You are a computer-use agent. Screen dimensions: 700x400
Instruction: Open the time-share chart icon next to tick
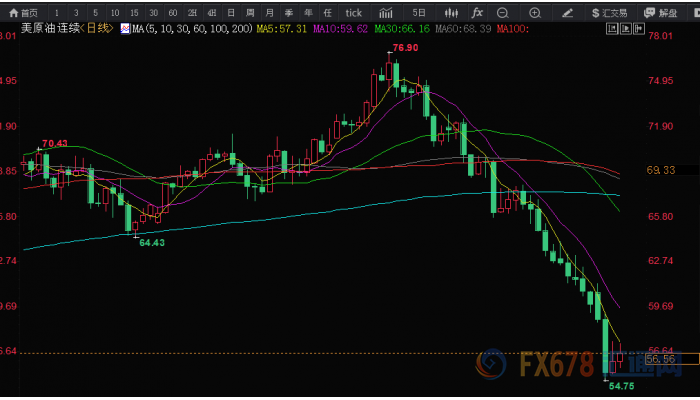(386, 12)
